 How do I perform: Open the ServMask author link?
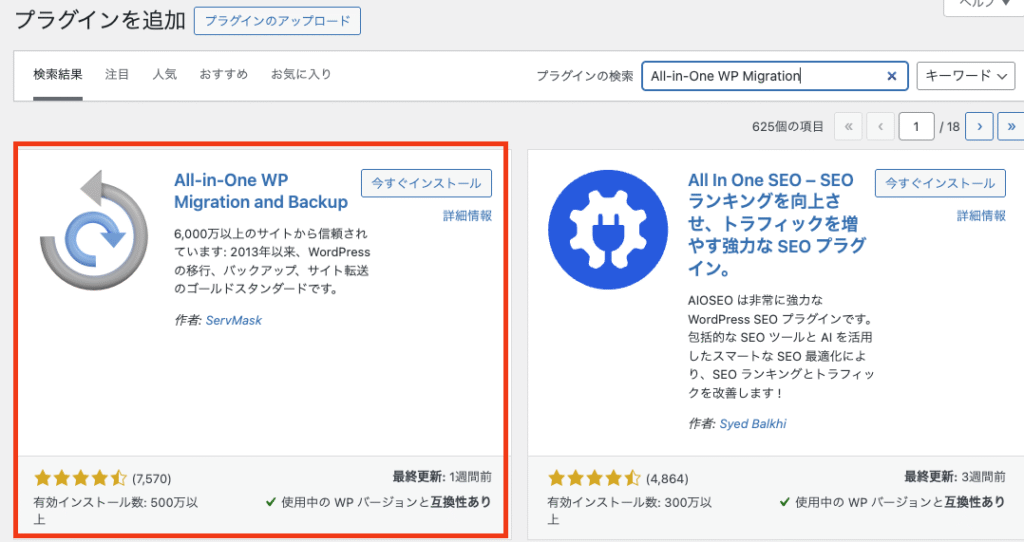pyautogui.click(x=233, y=320)
